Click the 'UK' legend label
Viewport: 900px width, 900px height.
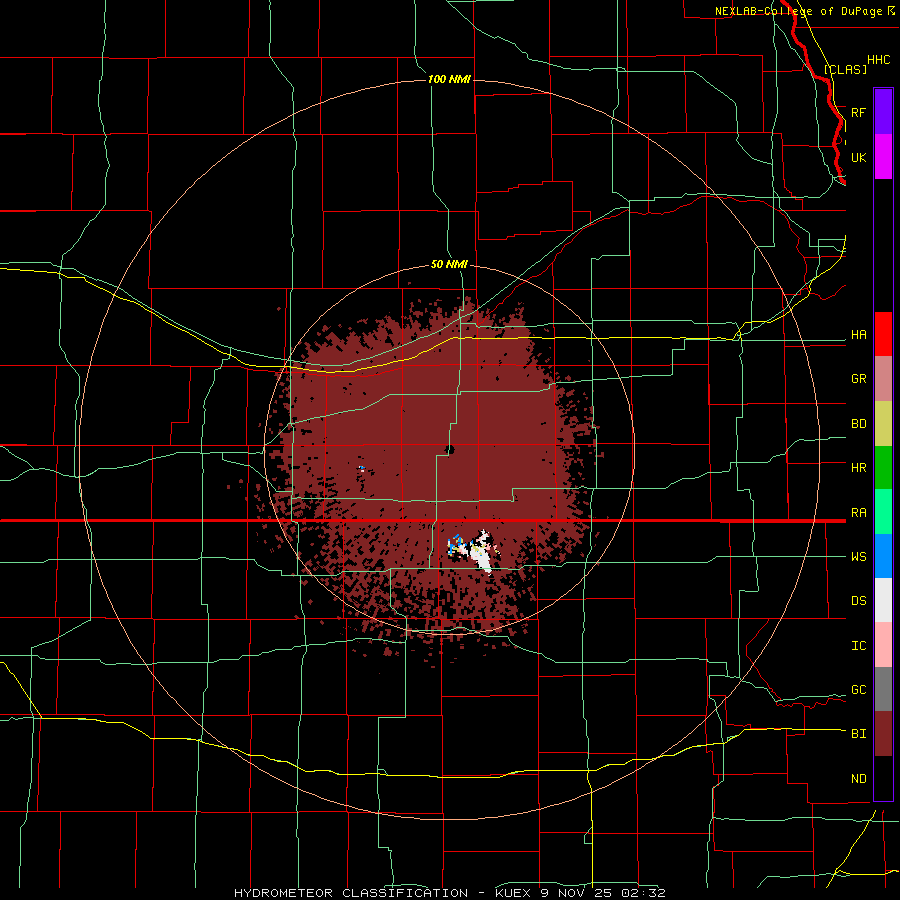(858, 157)
